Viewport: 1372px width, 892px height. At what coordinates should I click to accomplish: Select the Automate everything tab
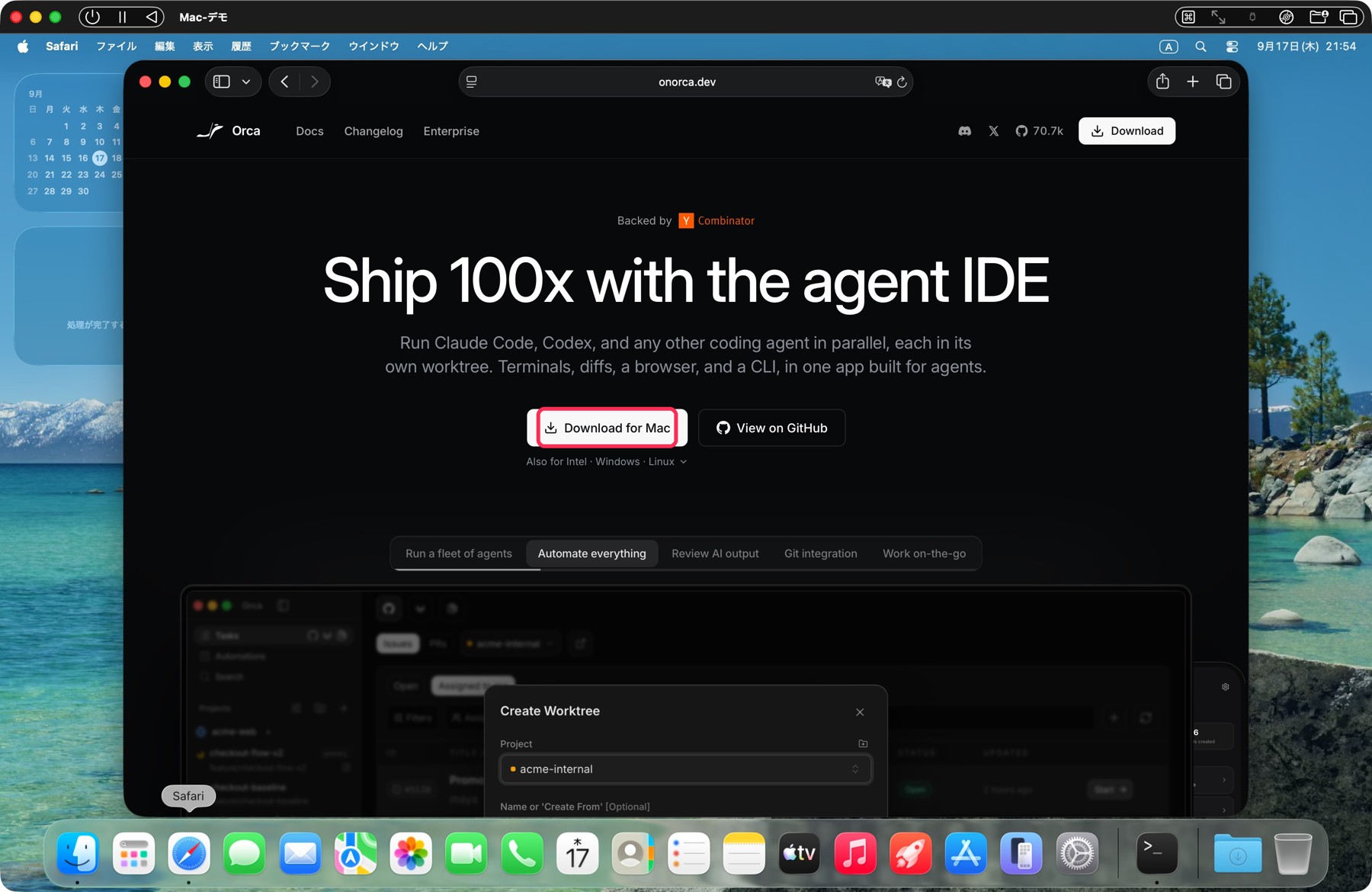click(592, 553)
